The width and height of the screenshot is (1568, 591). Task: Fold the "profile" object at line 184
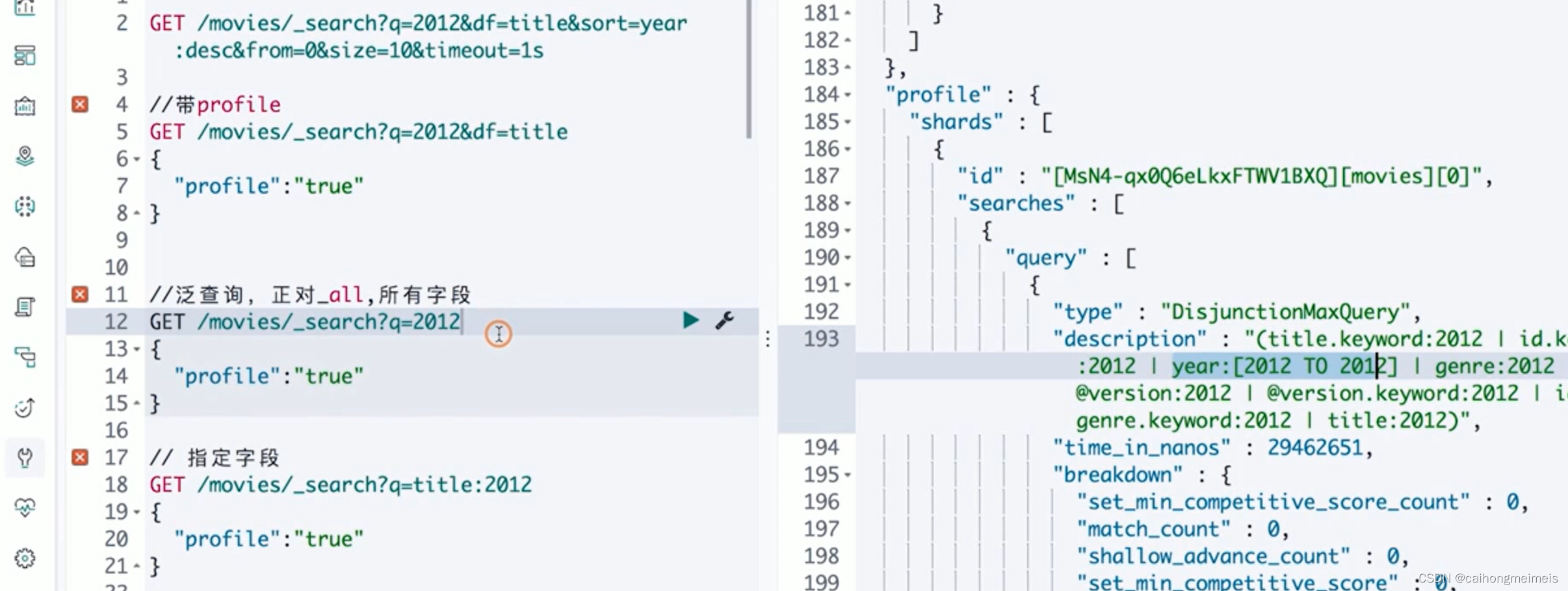(848, 95)
